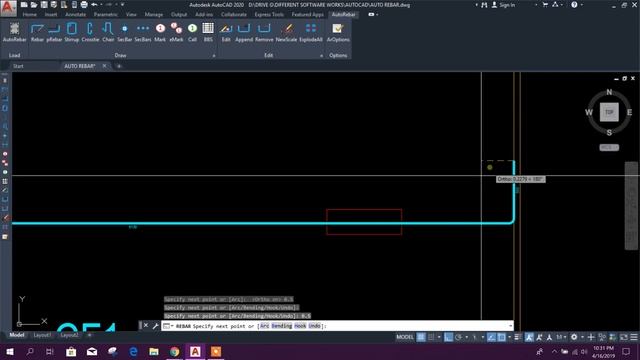Select the SecBars tool

pos(143,32)
